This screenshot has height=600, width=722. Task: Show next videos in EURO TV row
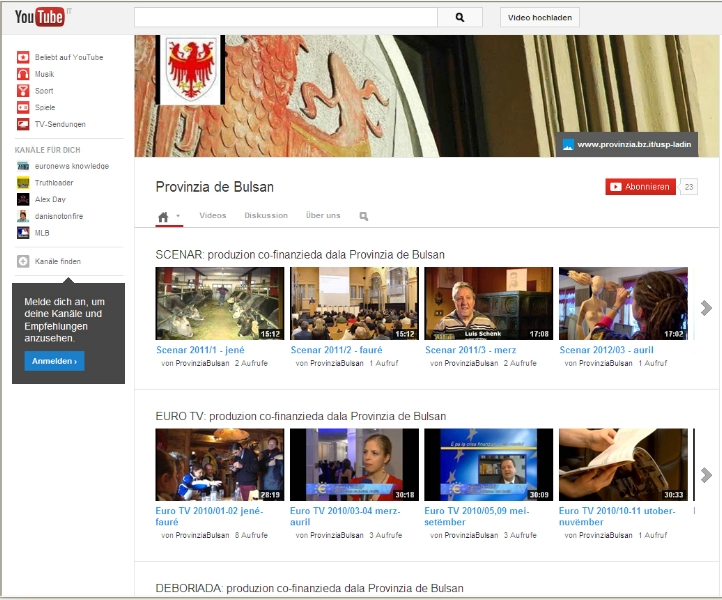click(706, 474)
